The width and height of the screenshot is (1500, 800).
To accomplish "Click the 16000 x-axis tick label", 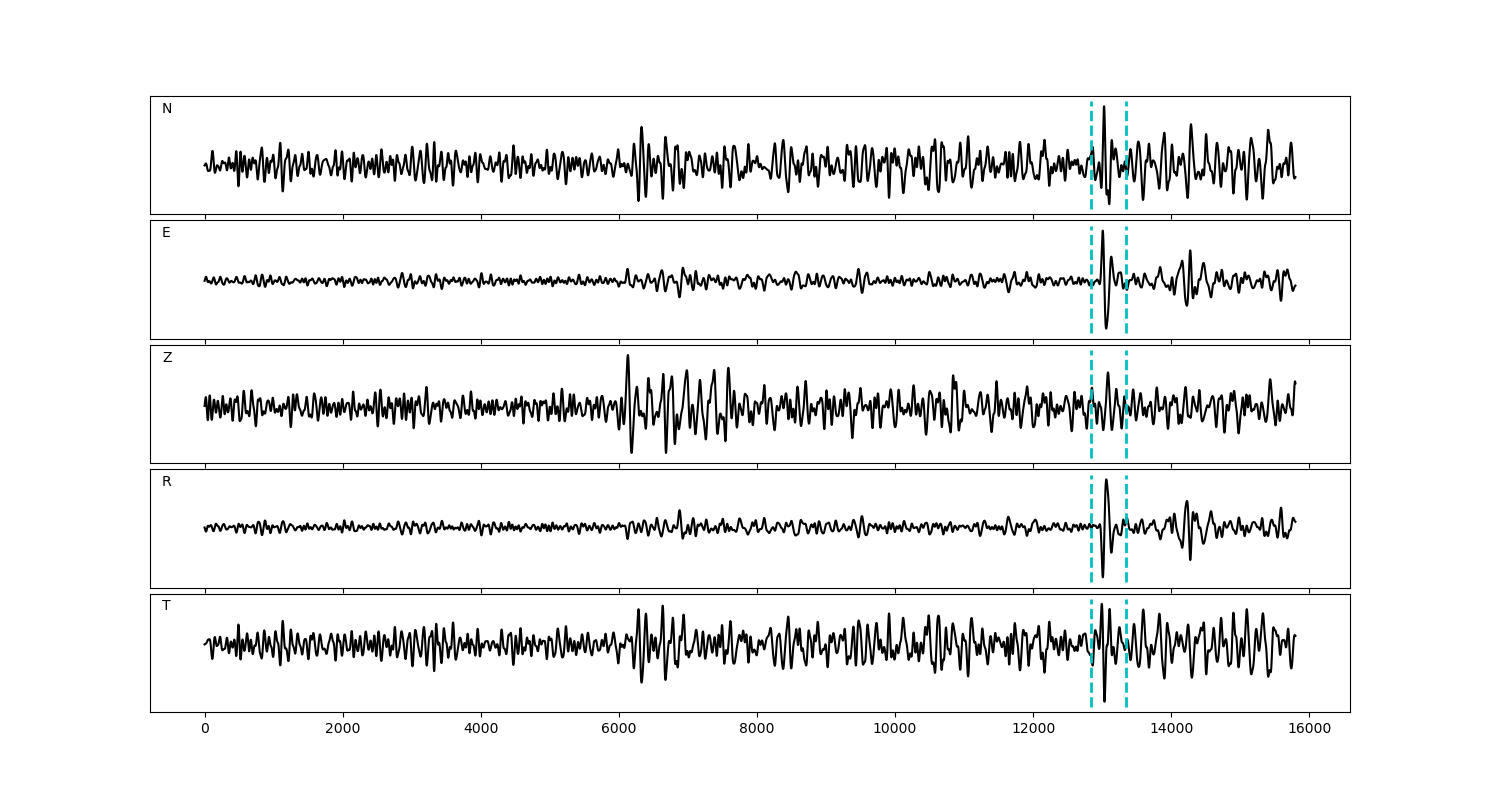I will 1309,730.
